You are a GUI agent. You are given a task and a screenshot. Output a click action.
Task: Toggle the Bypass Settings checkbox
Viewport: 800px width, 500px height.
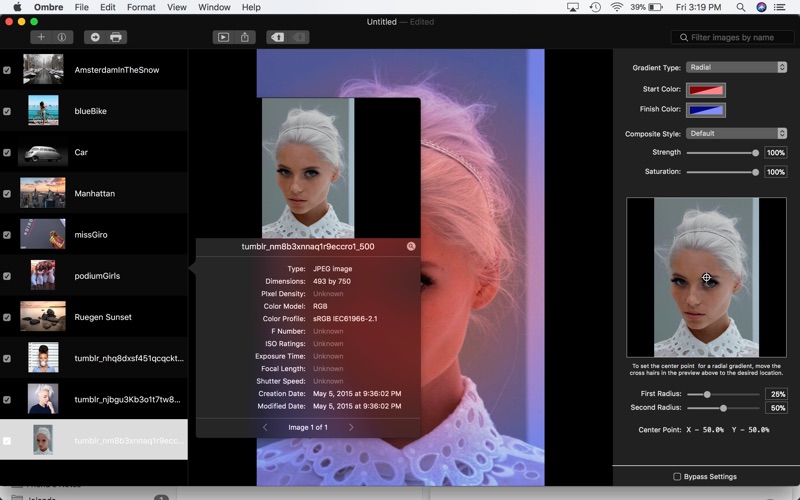tap(677, 477)
